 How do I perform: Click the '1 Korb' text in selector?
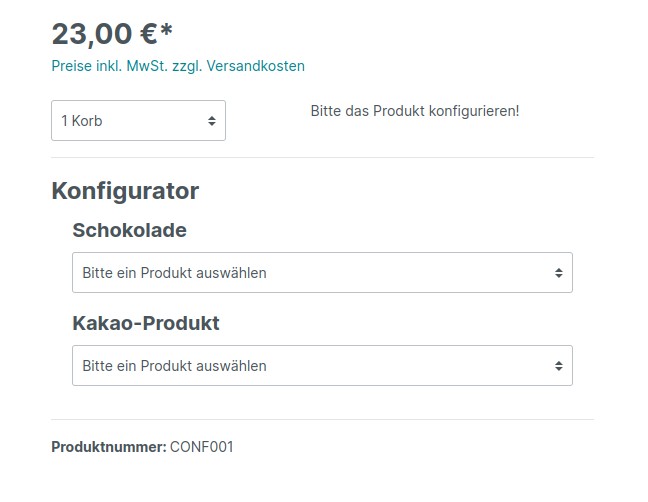(82, 121)
